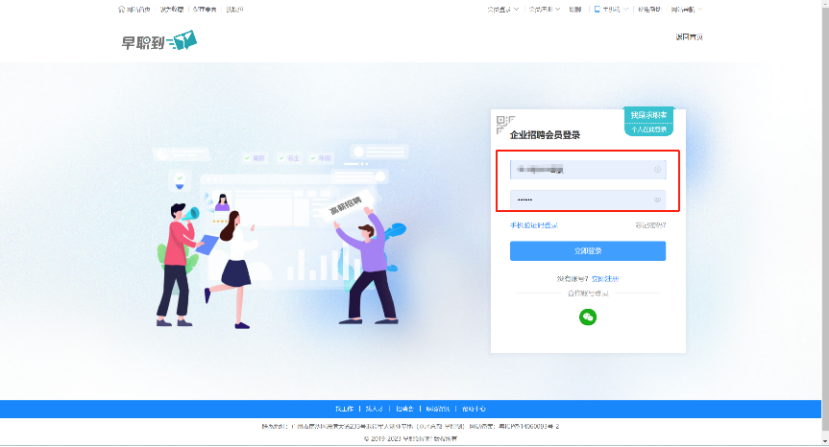Click the 早聘到 site logo

pos(159,41)
